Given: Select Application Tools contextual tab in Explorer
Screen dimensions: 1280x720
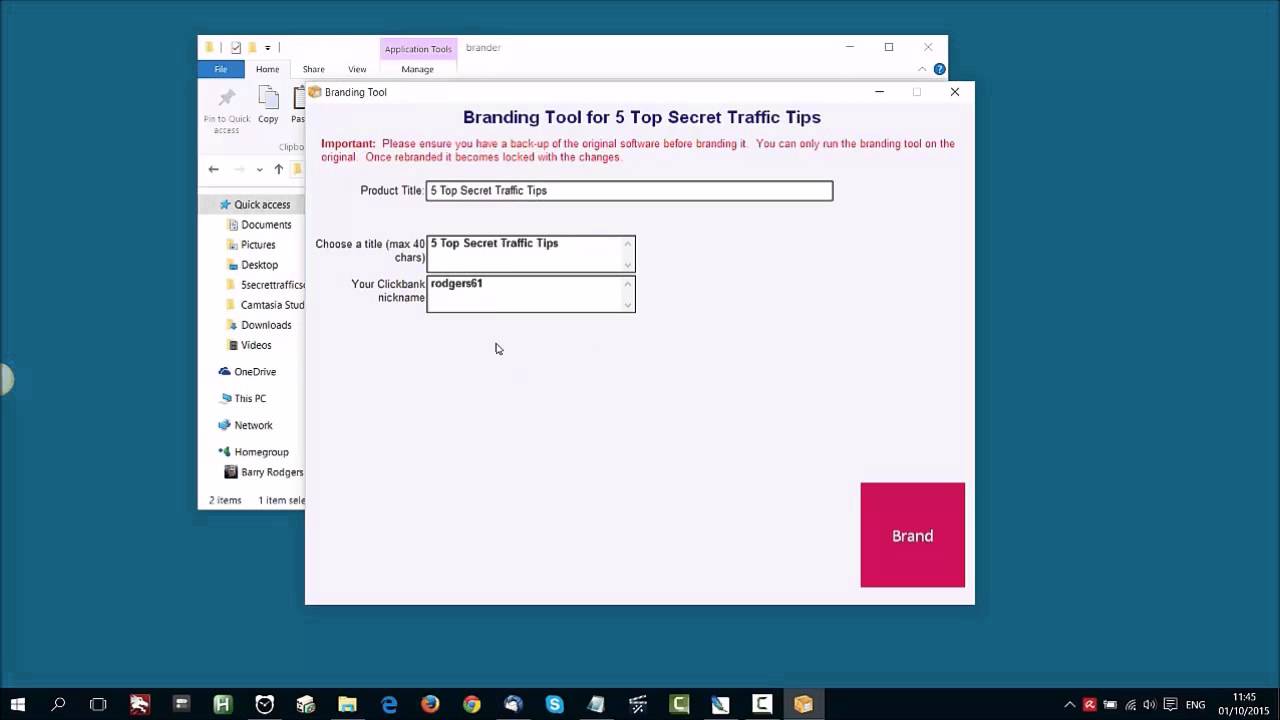Looking at the screenshot, I should pos(418,48).
